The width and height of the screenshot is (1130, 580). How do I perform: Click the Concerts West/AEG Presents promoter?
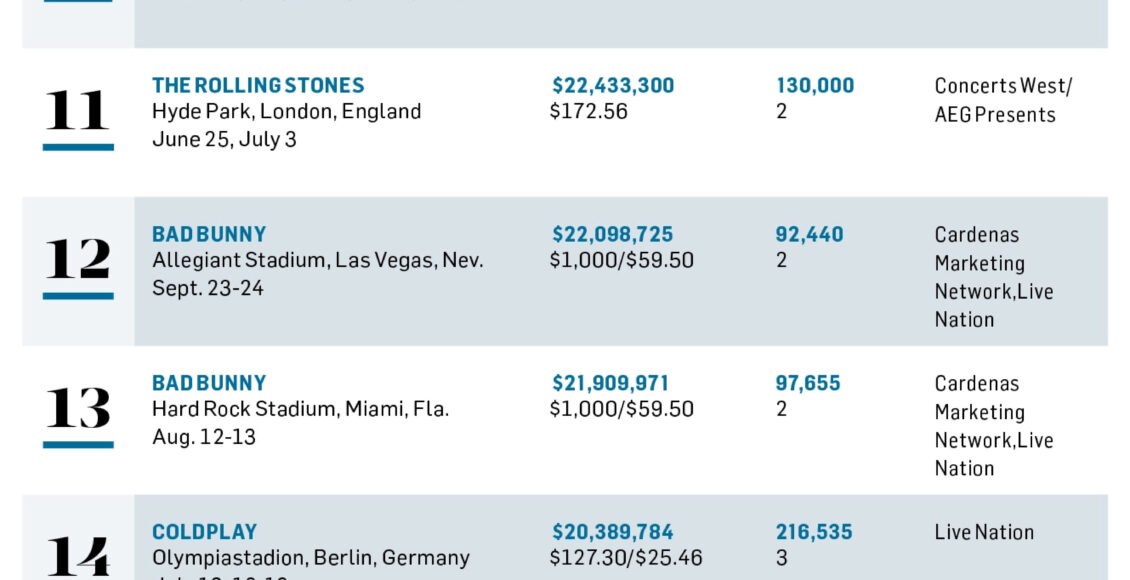(x=1002, y=100)
